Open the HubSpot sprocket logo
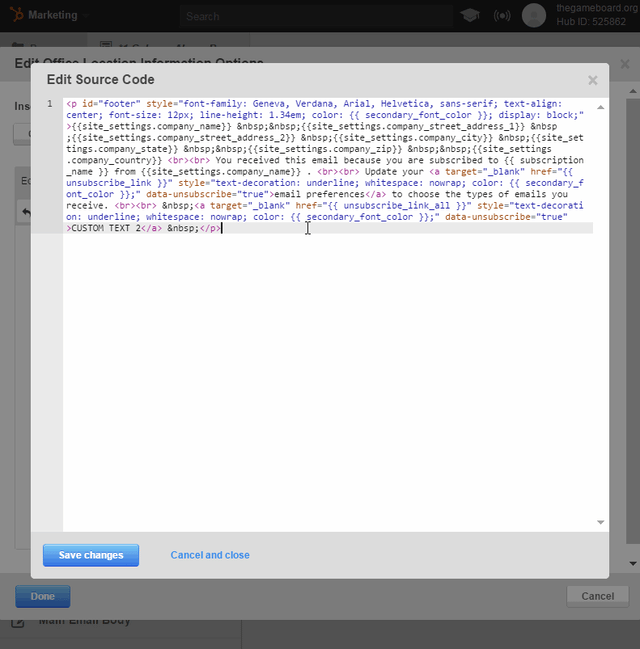This screenshot has height=649, width=640. click(17, 15)
